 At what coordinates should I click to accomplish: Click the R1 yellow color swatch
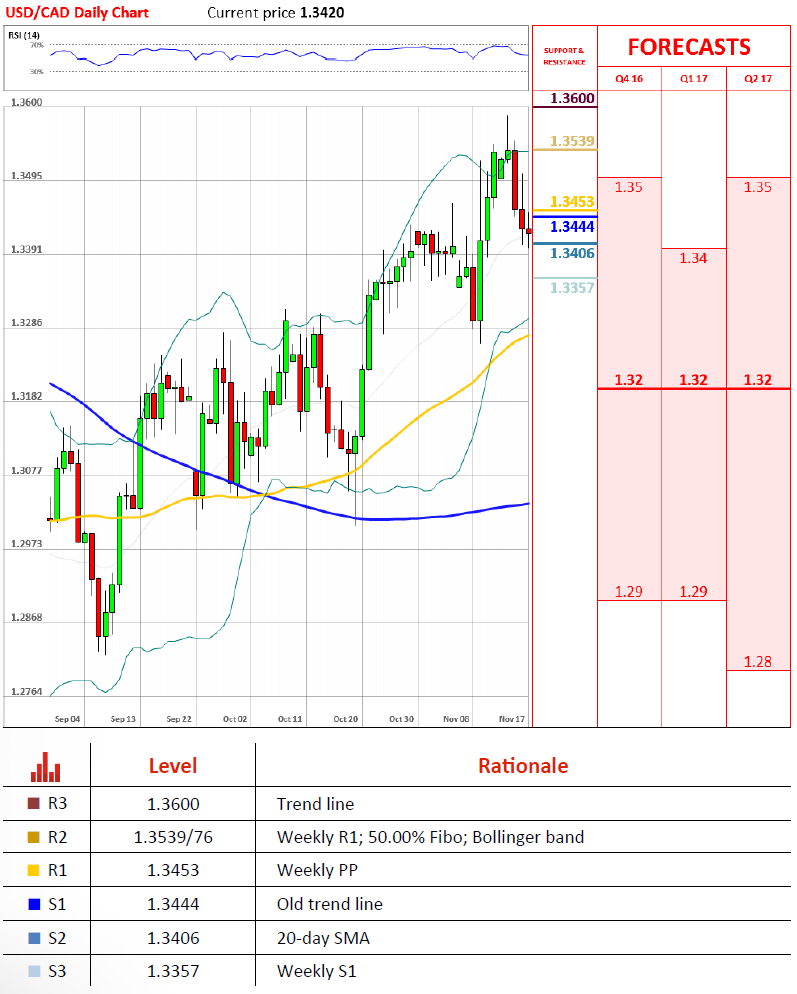point(34,870)
